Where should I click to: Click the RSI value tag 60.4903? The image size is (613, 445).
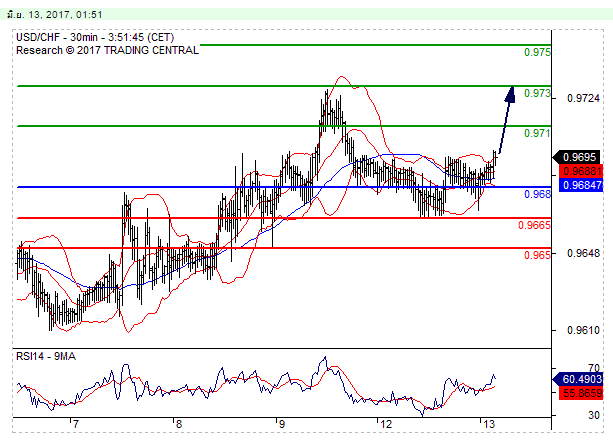pyautogui.click(x=578, y=379)
